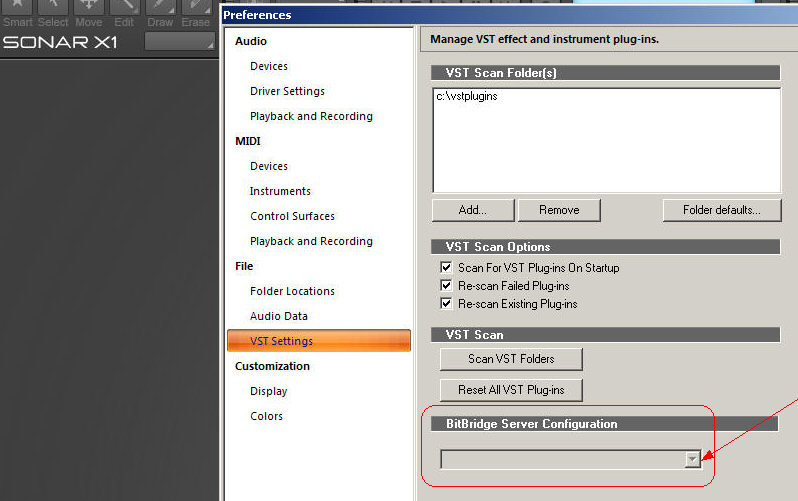
Task: Click the Audio category heading
Action: click(251, 41)
